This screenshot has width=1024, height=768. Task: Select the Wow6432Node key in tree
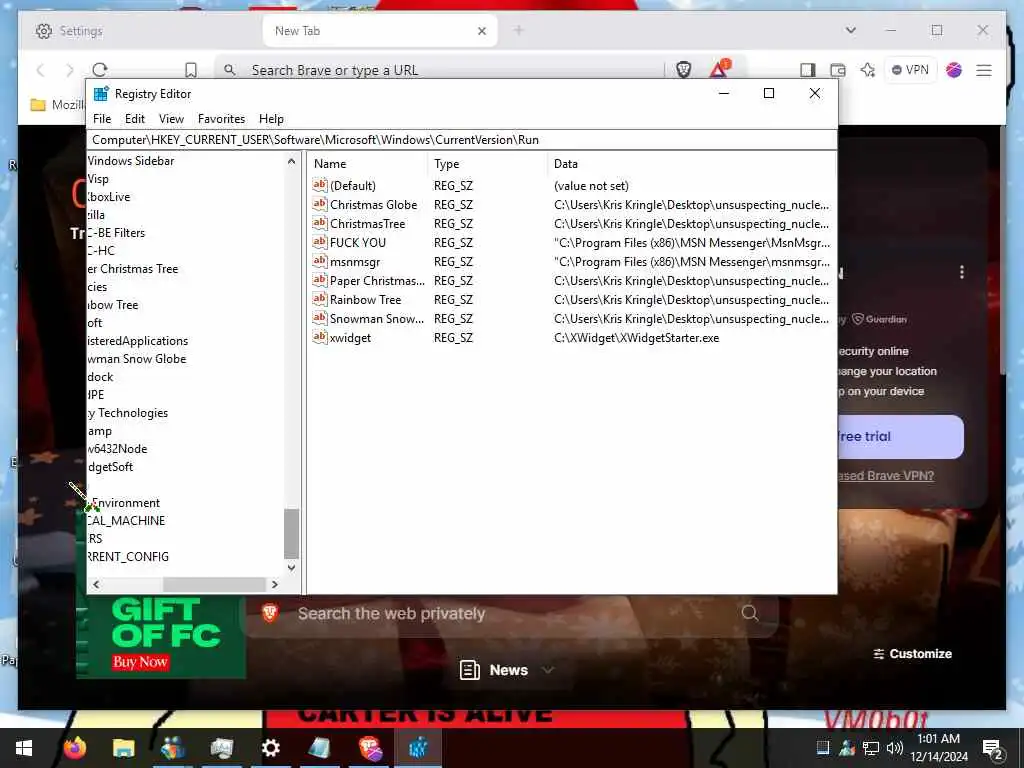coord(117,449)
